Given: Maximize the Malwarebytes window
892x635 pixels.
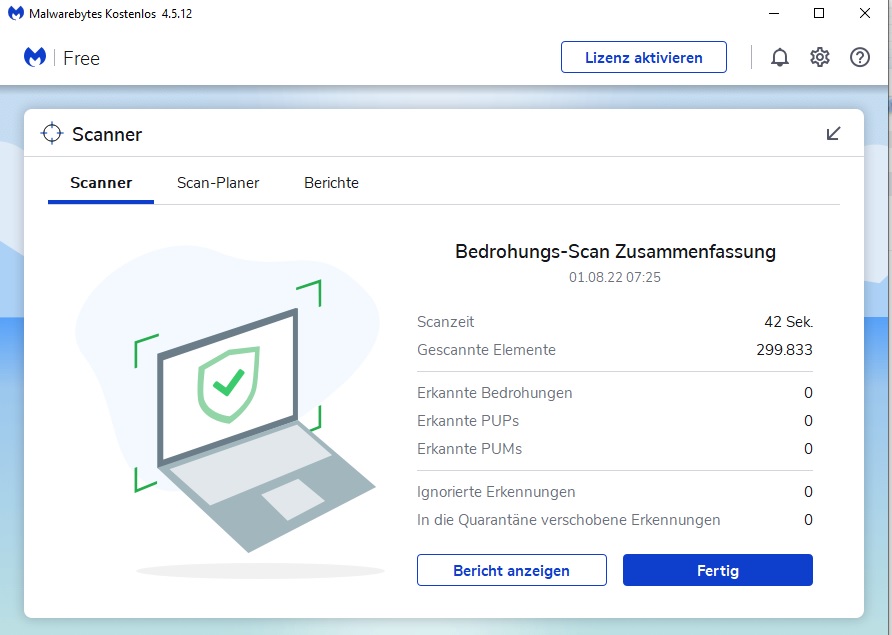Looking at the screenshot, I should coord(819,13).
